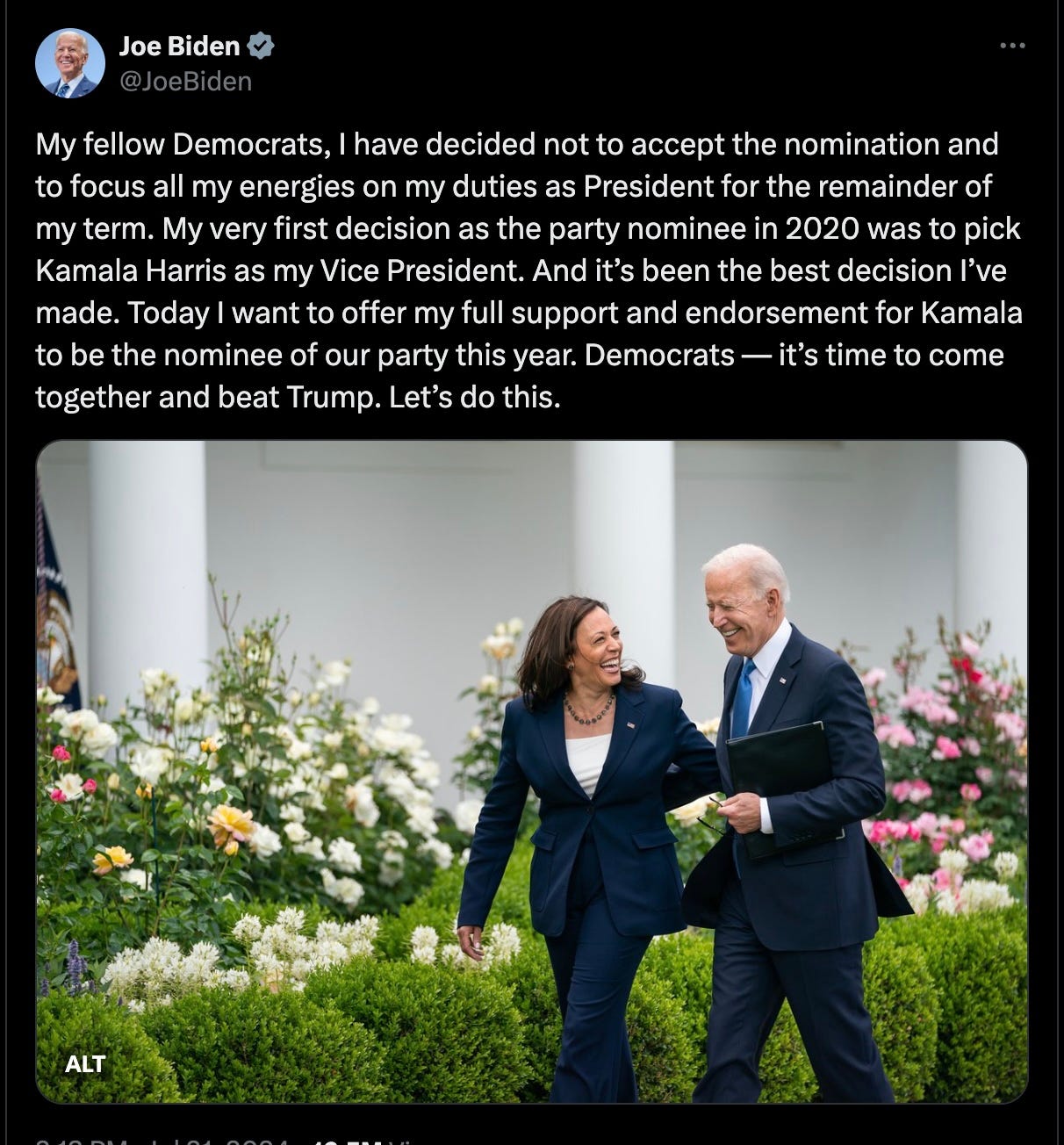Viewport: 1064px width, 1145px height.
Task: Click the yellow rose in the photo
Action: point(230,827)
